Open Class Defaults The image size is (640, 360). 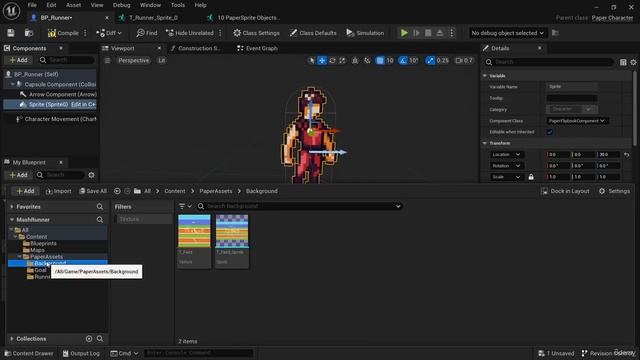[313, 33]
